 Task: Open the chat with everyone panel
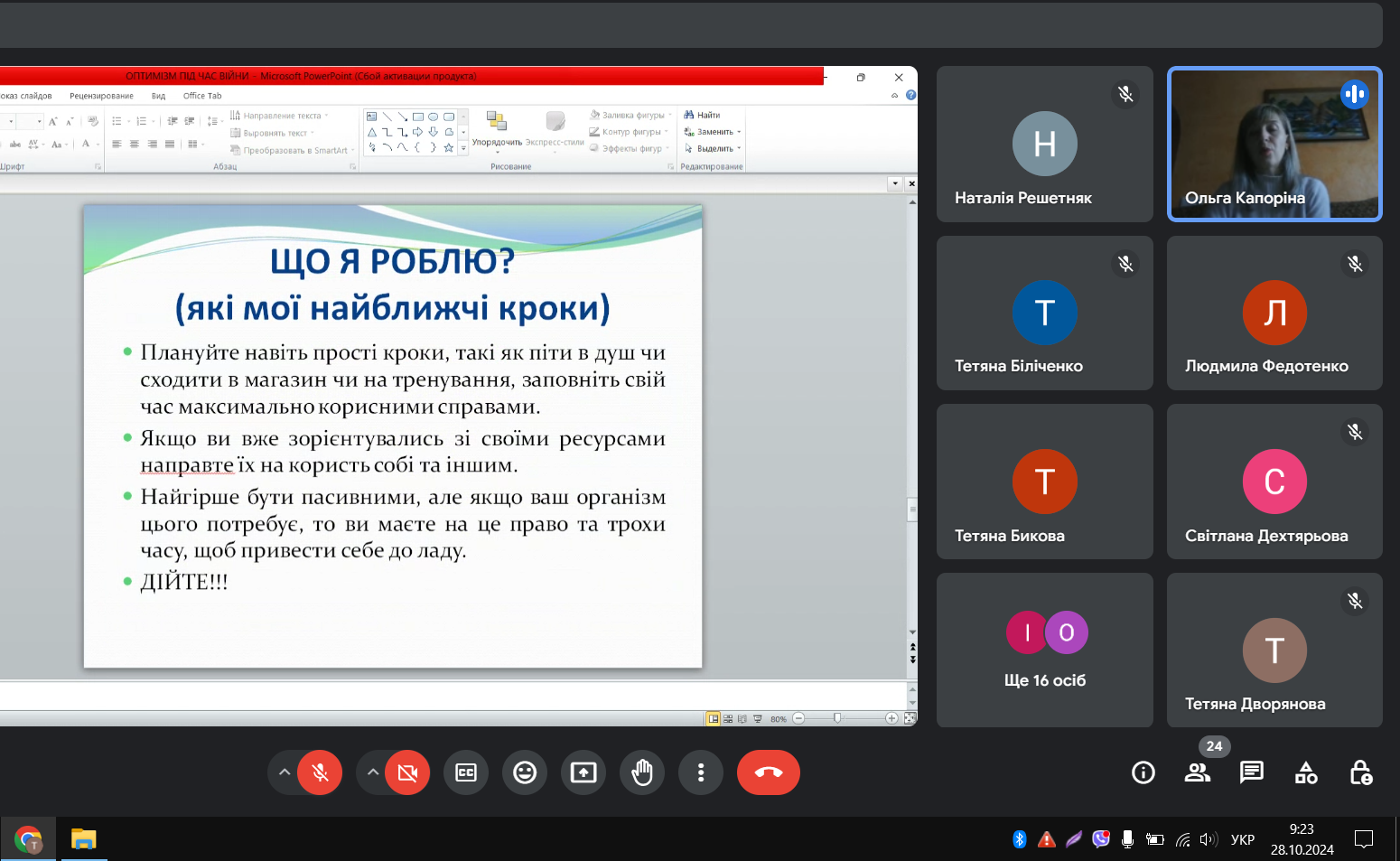click(x=1252, y=772)
